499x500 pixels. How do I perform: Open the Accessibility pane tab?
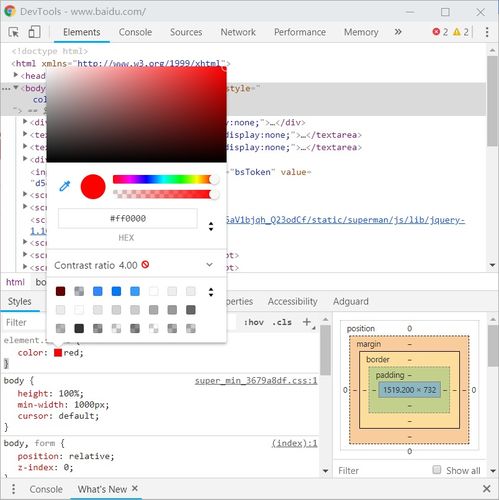click(x=292, y=301)
